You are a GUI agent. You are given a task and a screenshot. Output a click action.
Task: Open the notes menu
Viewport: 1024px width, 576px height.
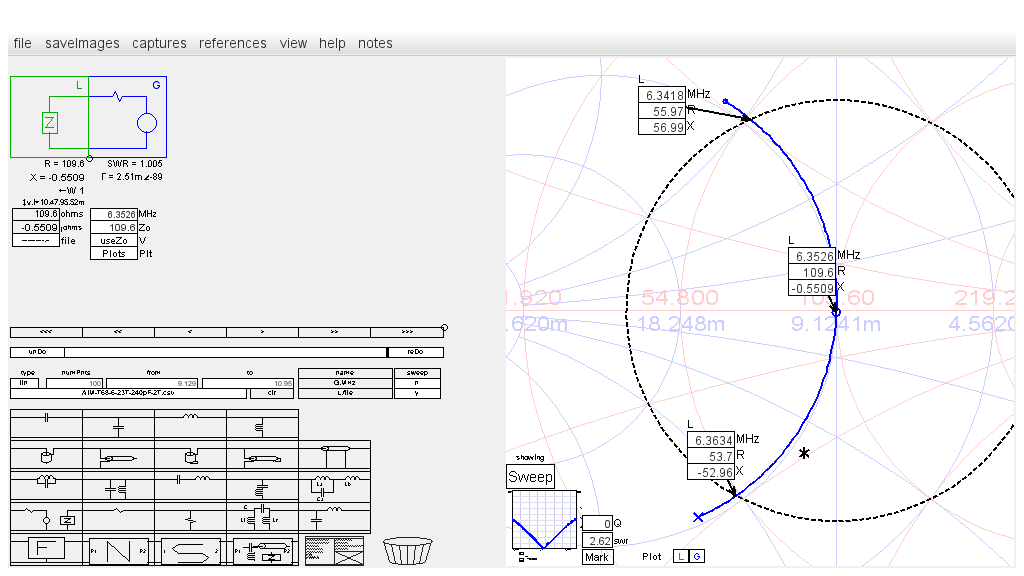(x=376, y=43)
